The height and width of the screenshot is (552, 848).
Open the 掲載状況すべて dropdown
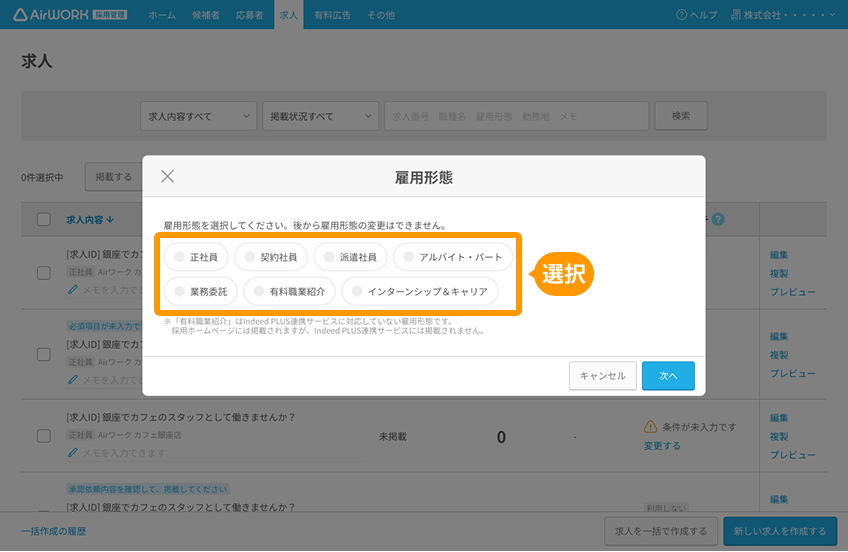[x=320, y=116]
